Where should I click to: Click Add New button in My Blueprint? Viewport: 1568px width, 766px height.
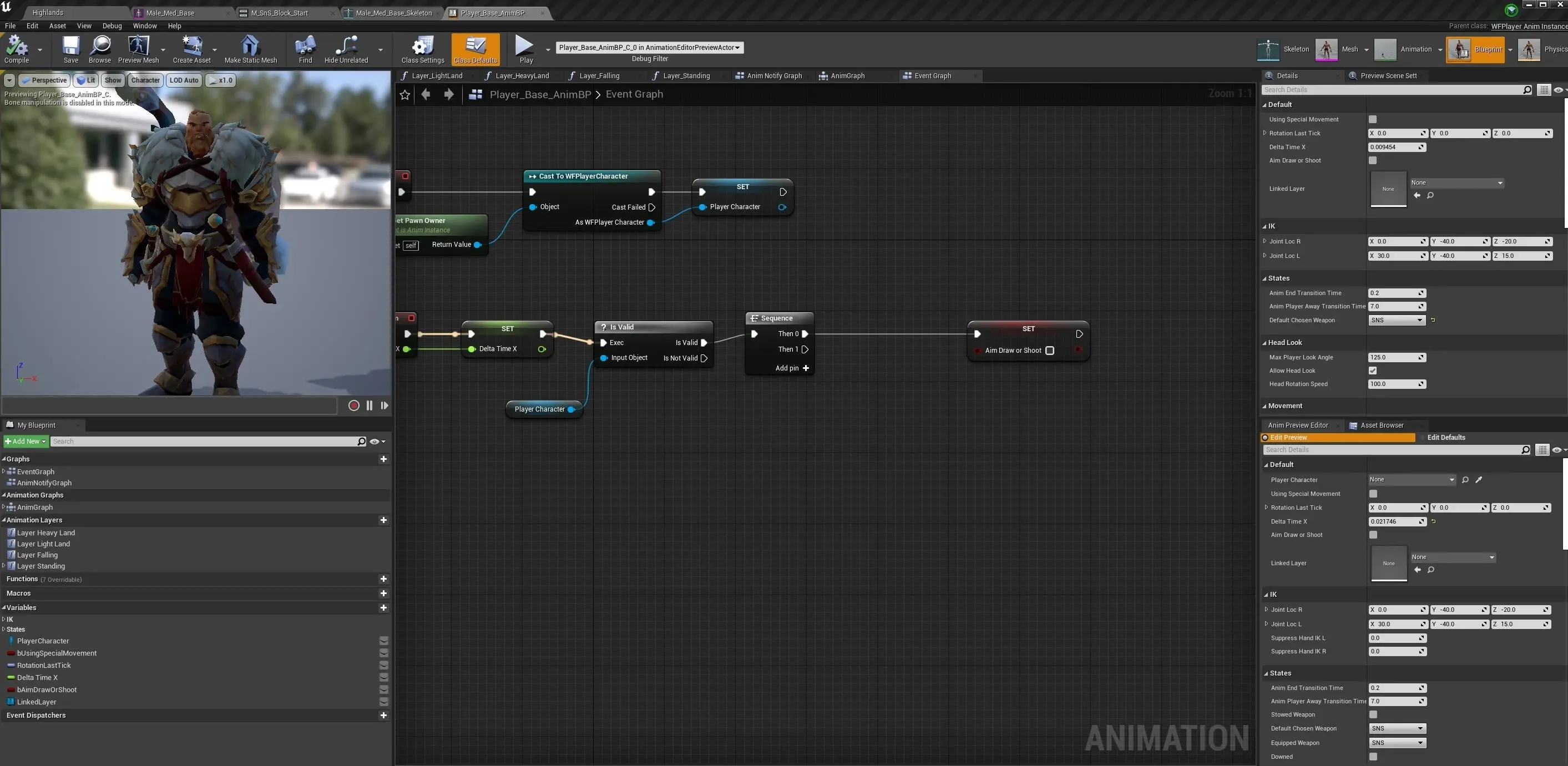26,442
